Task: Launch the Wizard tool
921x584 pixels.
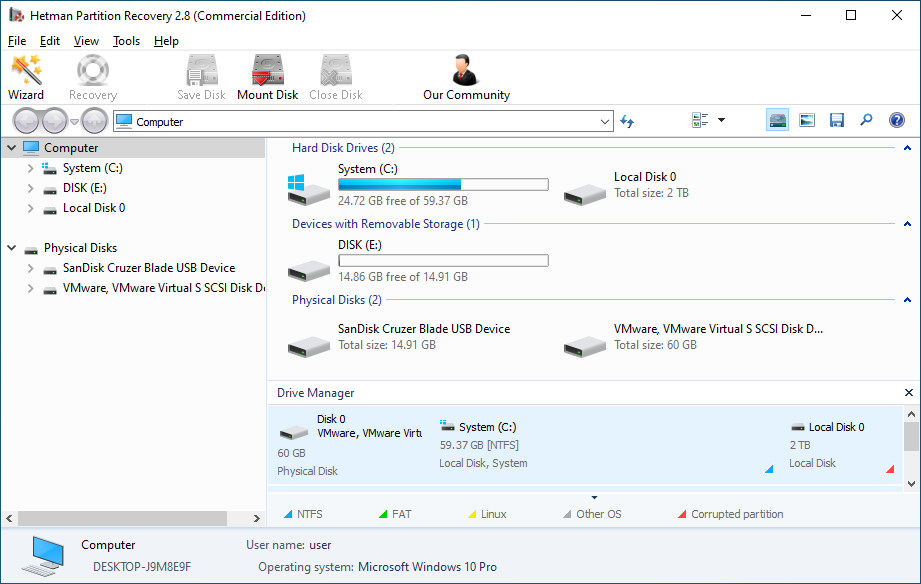Action: tap(26, 78)
